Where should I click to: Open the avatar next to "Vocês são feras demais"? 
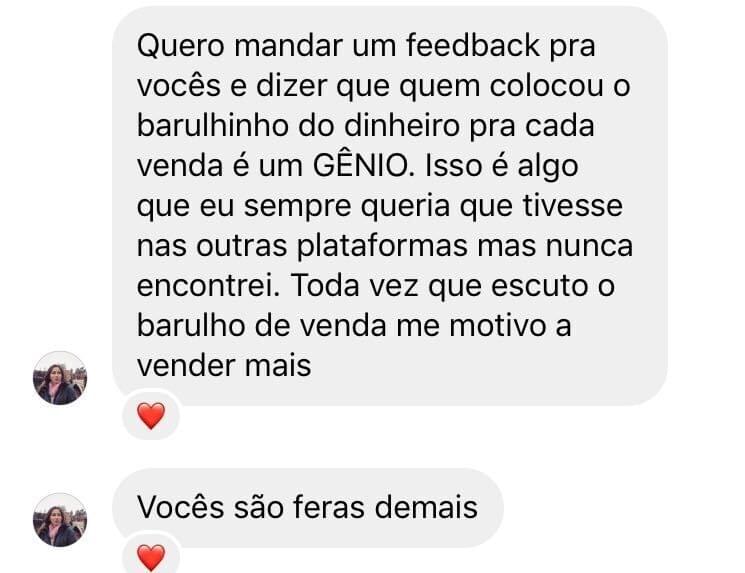click(x=60, y=520)
